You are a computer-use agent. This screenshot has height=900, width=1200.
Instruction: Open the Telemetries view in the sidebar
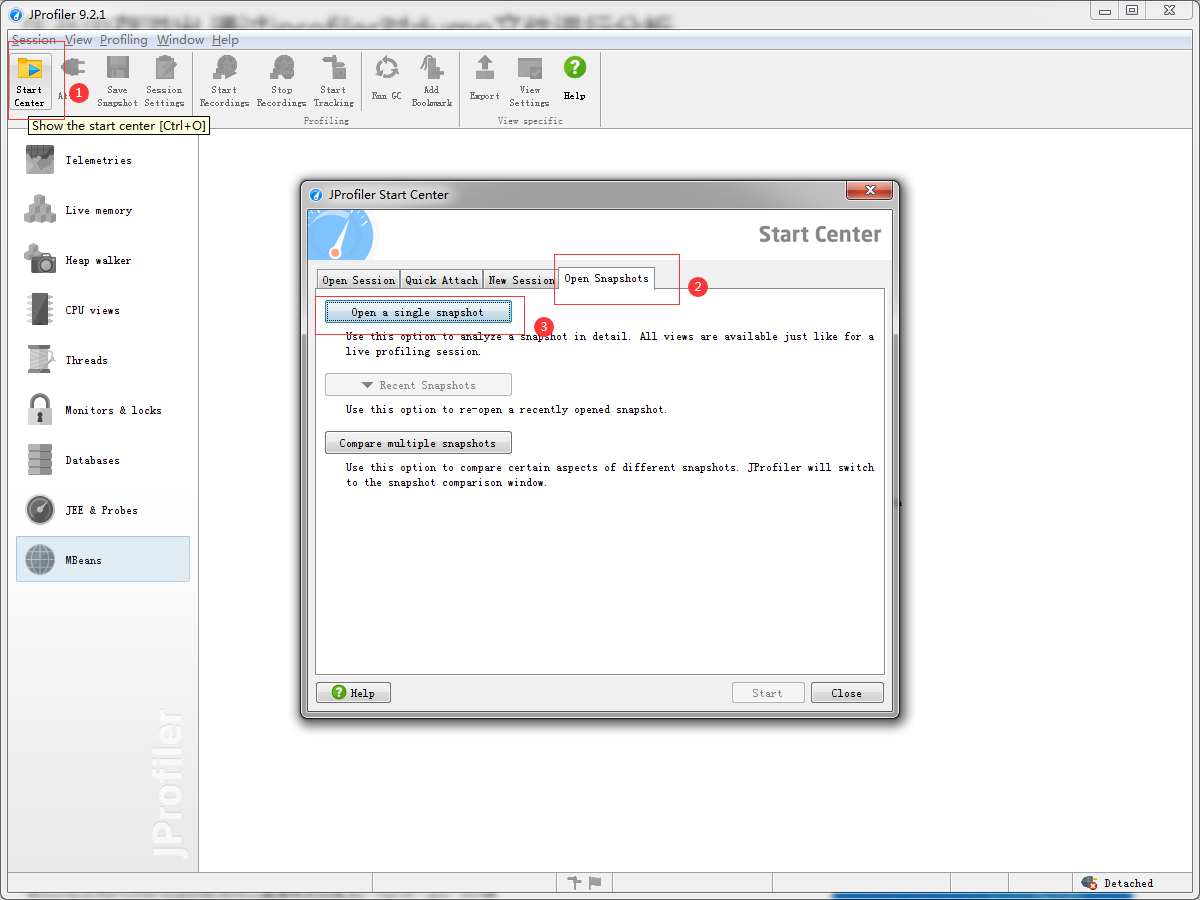pos(97,160)
